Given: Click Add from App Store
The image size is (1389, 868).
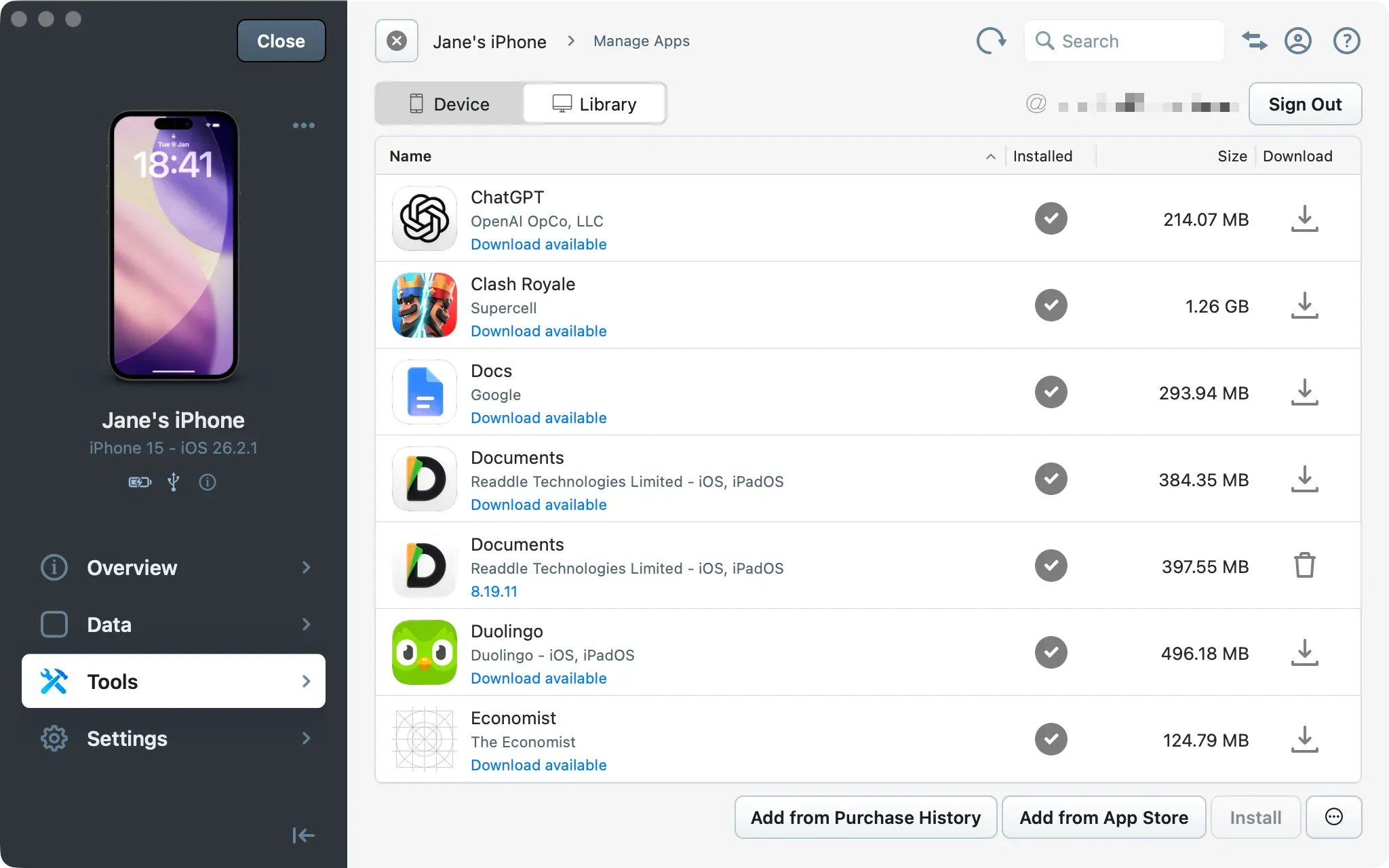Looking at the screenshot, I should coord(1103,817).
